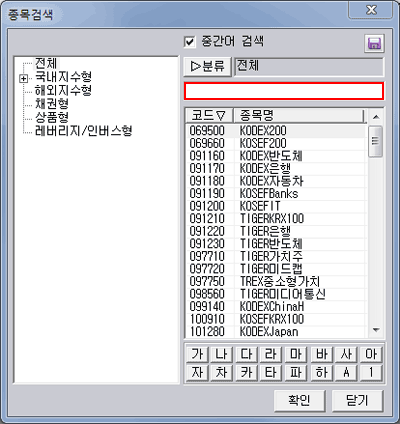Filter by the 하 initial key
Screen dimensions: 400x424
322,372
